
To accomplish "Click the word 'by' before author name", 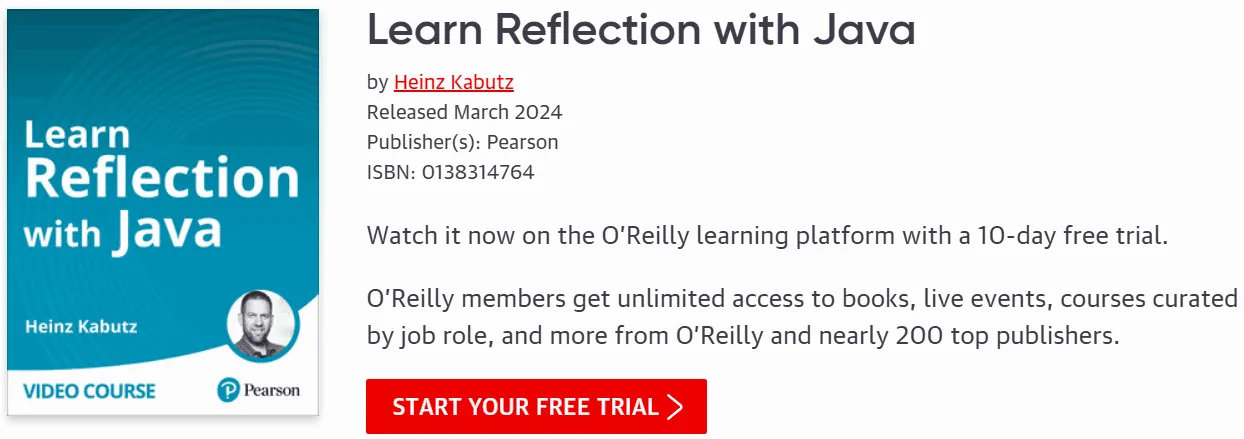I will (x=378, y=83).
